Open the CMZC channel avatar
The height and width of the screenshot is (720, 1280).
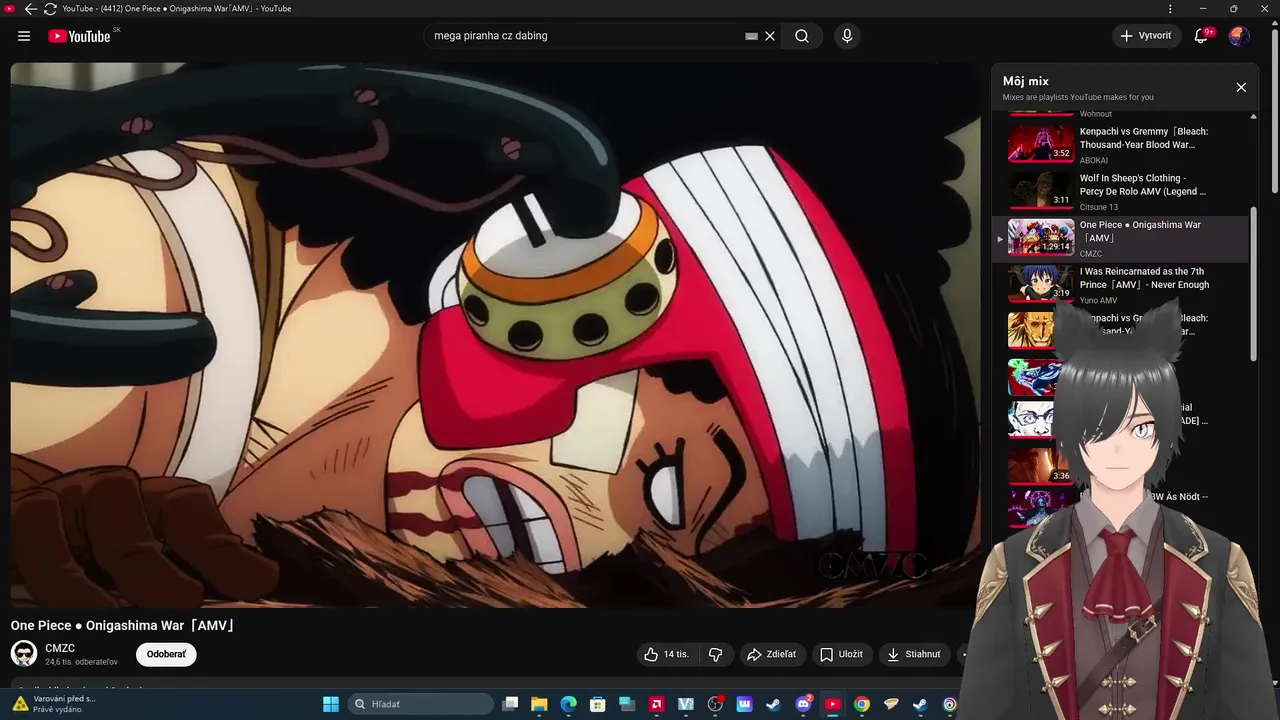(24, 654)
